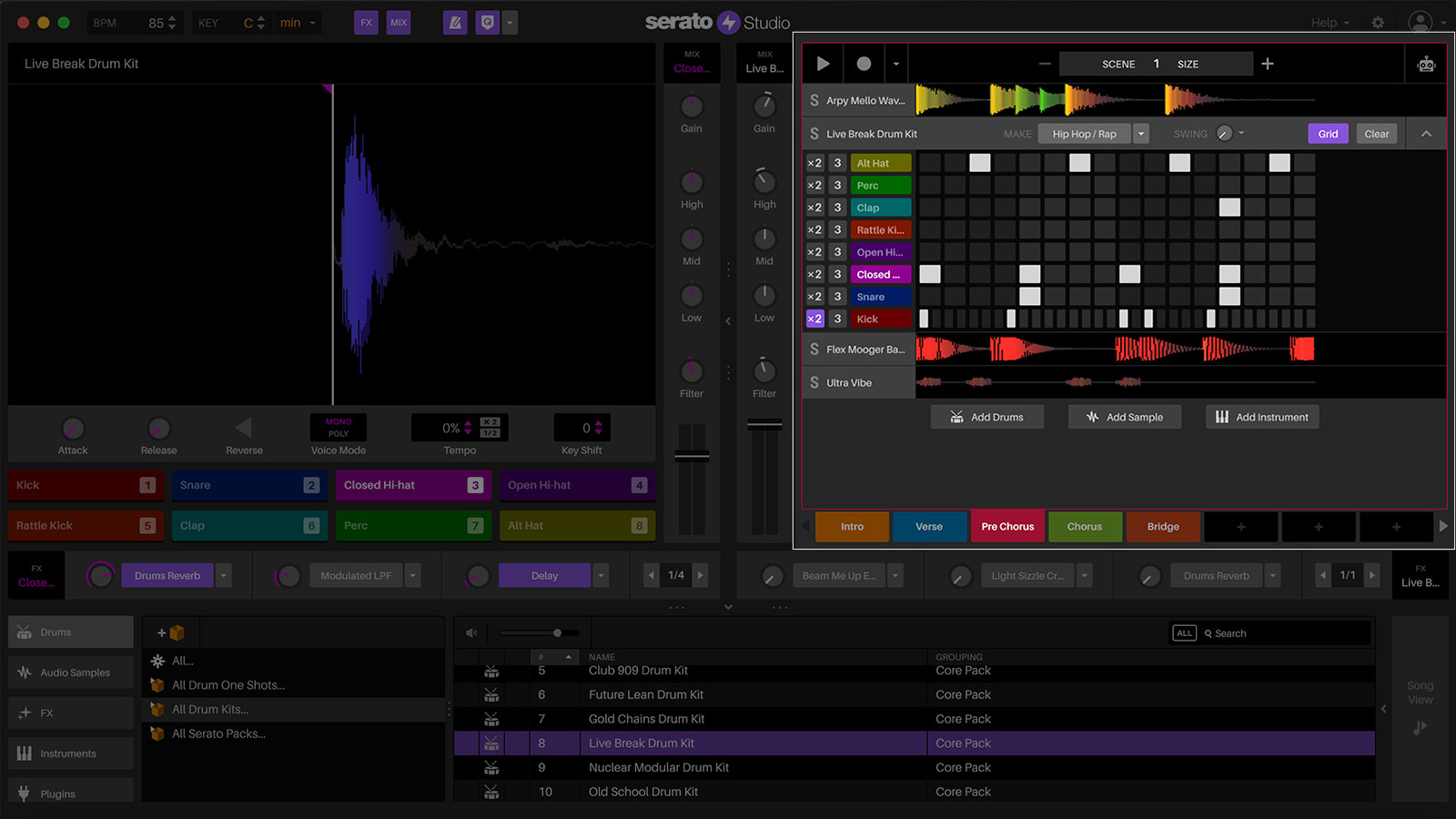This screenshot has width=1456, height=819.
Task: Open the Song View panel
Action: (x=1420, y=709)
